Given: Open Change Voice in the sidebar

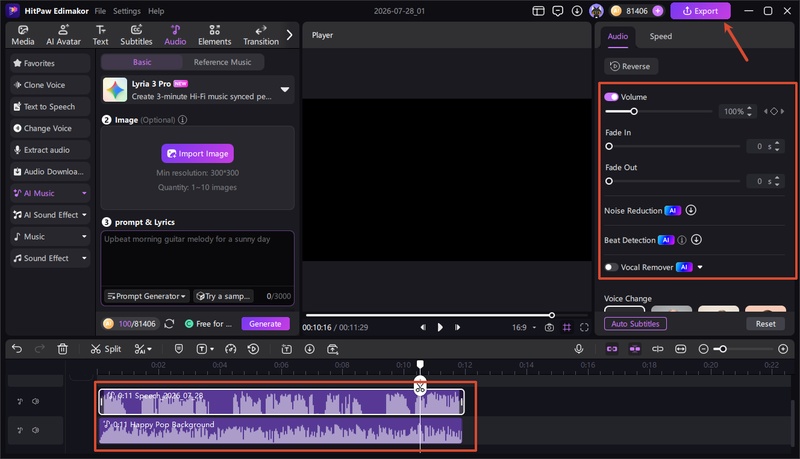Looking at the screenshot, I should click(x=50, y=128).
